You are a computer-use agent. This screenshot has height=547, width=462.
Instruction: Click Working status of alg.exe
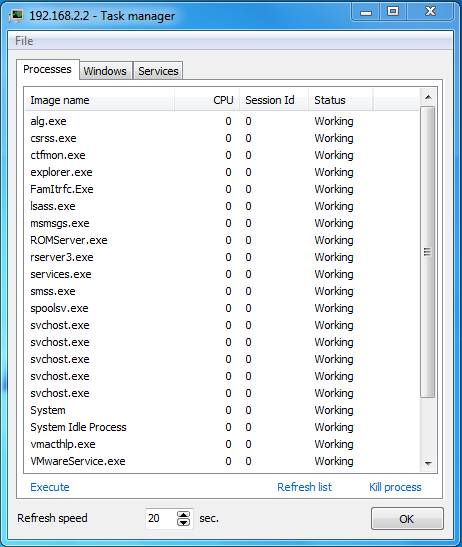(334, 121)
